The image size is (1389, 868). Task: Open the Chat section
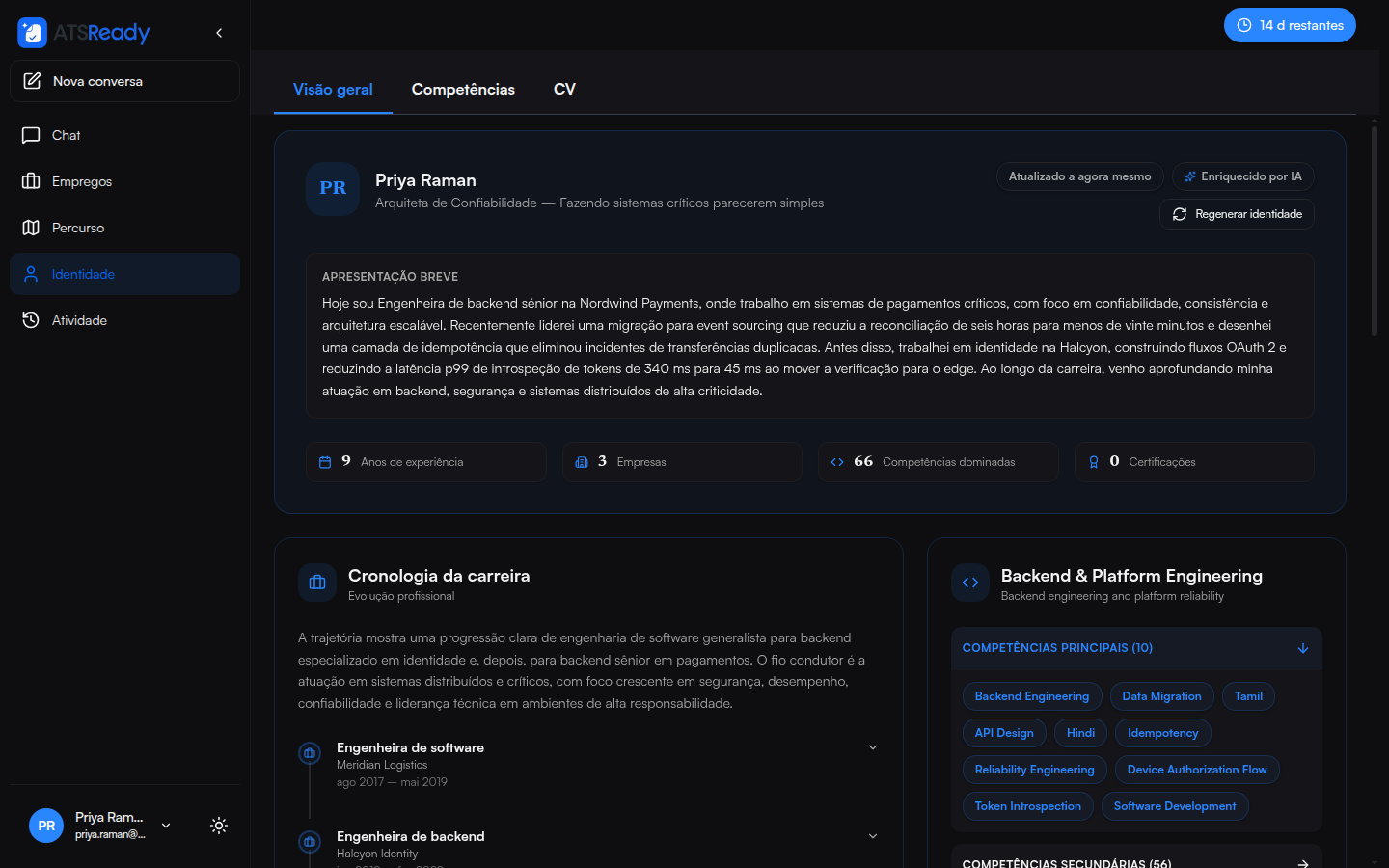124,135
